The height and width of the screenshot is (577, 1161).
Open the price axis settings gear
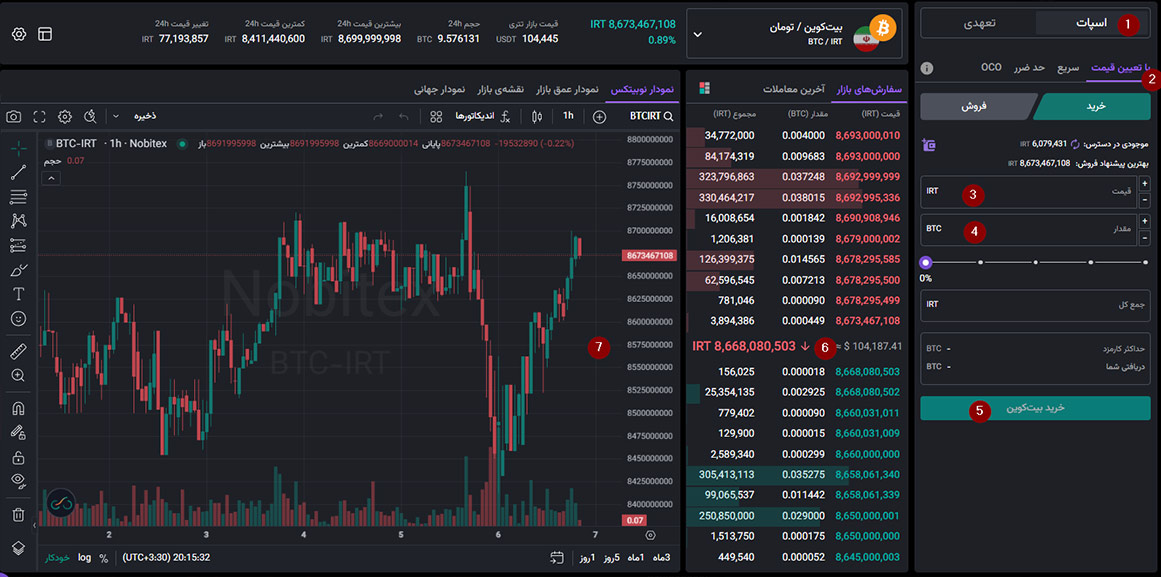pyautogui.click(x=650, y=535)
